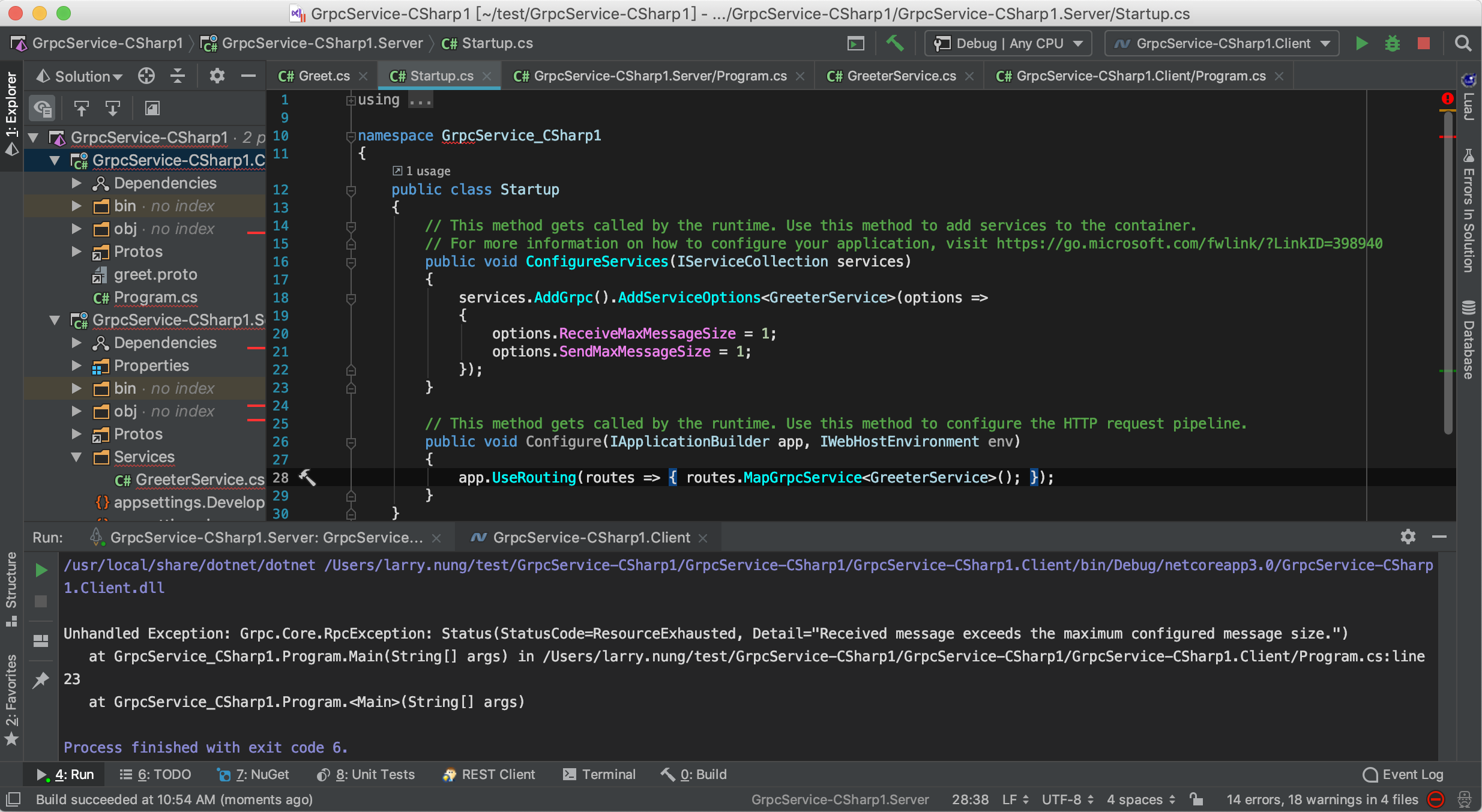The height and width of the screenshot is (812, 1482).
Task: Open GrpcService-CSharp1.Client run configuration dropdown
Action: click(1222, 44)
